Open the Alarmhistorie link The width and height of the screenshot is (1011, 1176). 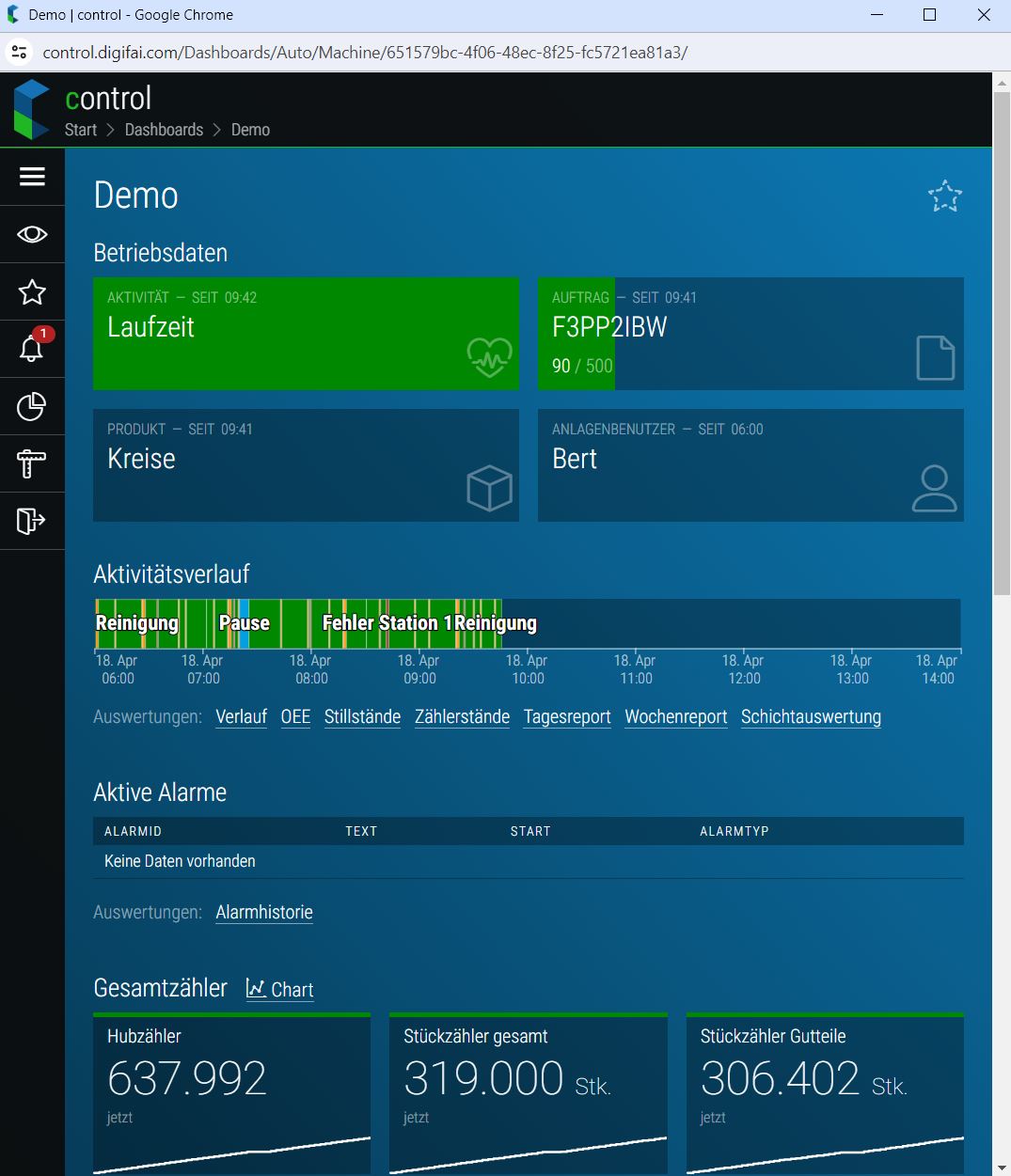(264, 912)
